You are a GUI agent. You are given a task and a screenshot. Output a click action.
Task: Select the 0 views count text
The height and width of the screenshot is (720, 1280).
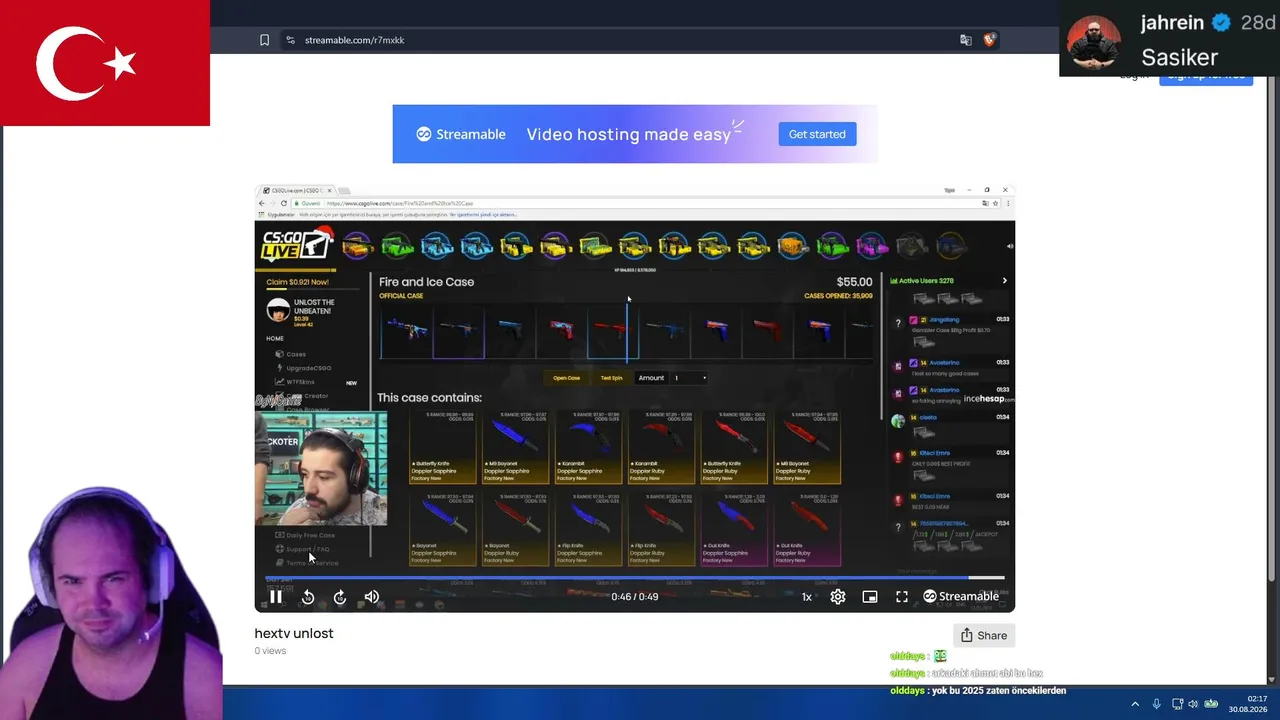coord(270,651)
